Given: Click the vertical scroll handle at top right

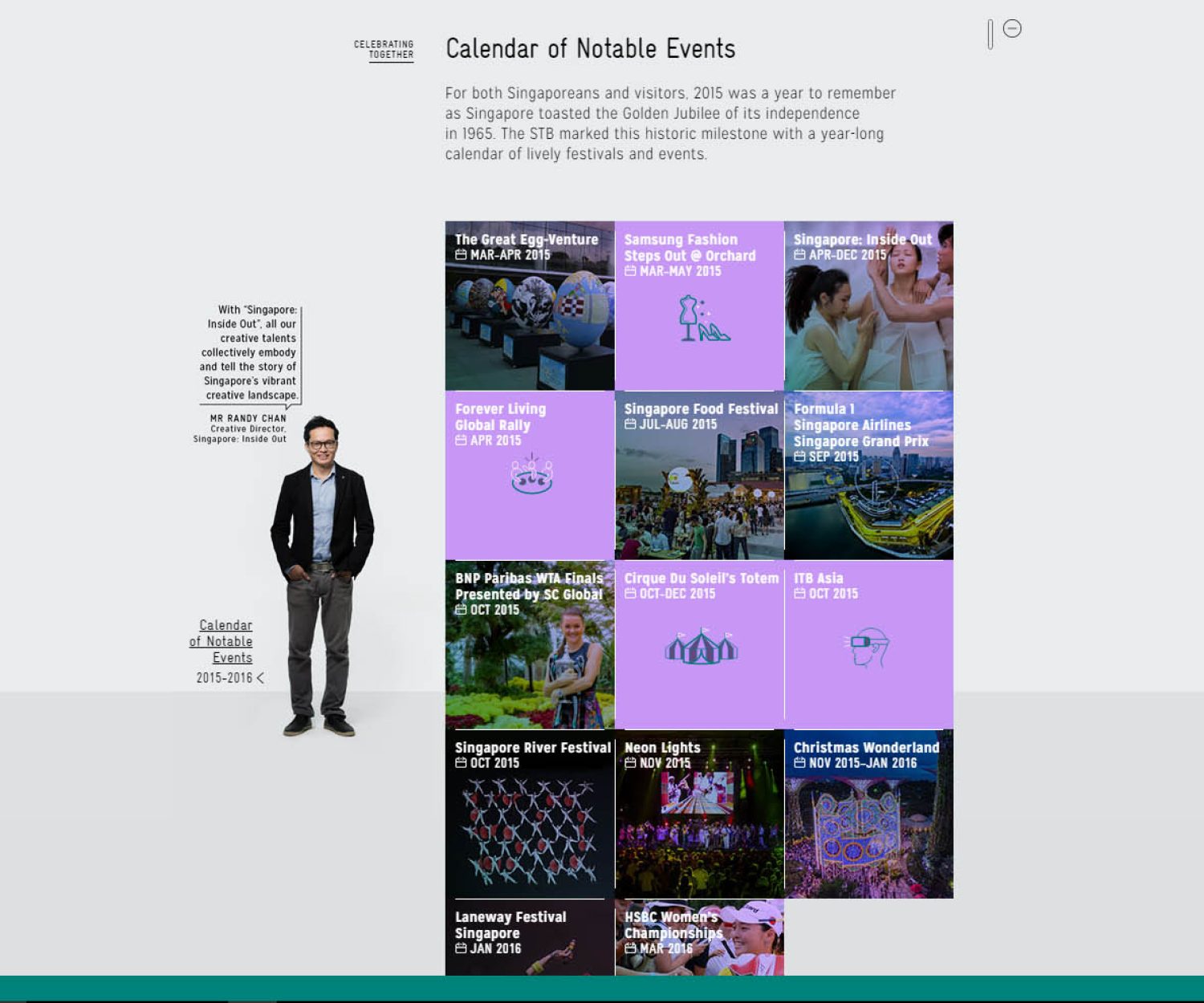Looking at the screenshot, I should [990, 35].
